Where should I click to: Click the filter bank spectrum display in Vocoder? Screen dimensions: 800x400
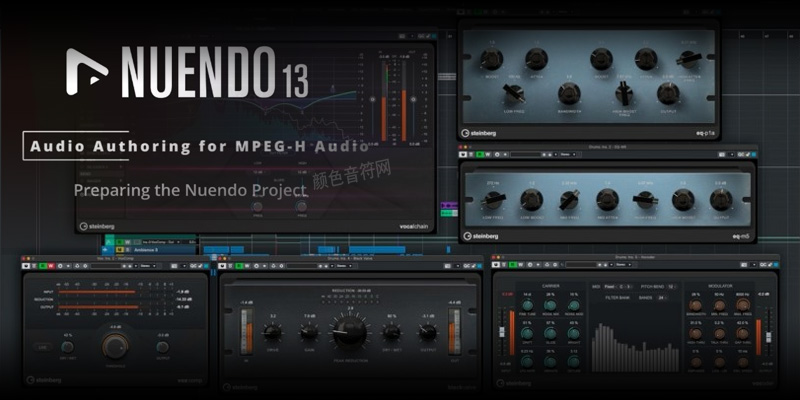point(636,347)
